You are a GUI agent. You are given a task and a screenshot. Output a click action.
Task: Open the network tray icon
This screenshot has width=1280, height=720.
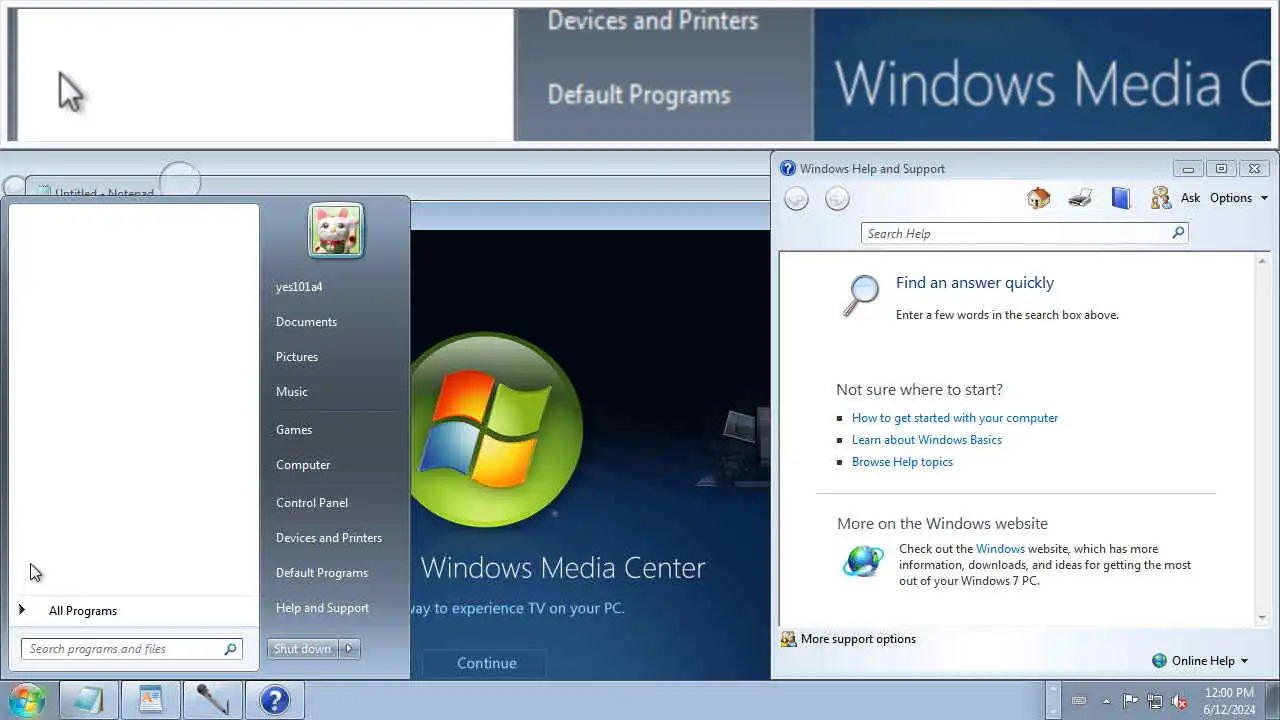(1155, 701)
